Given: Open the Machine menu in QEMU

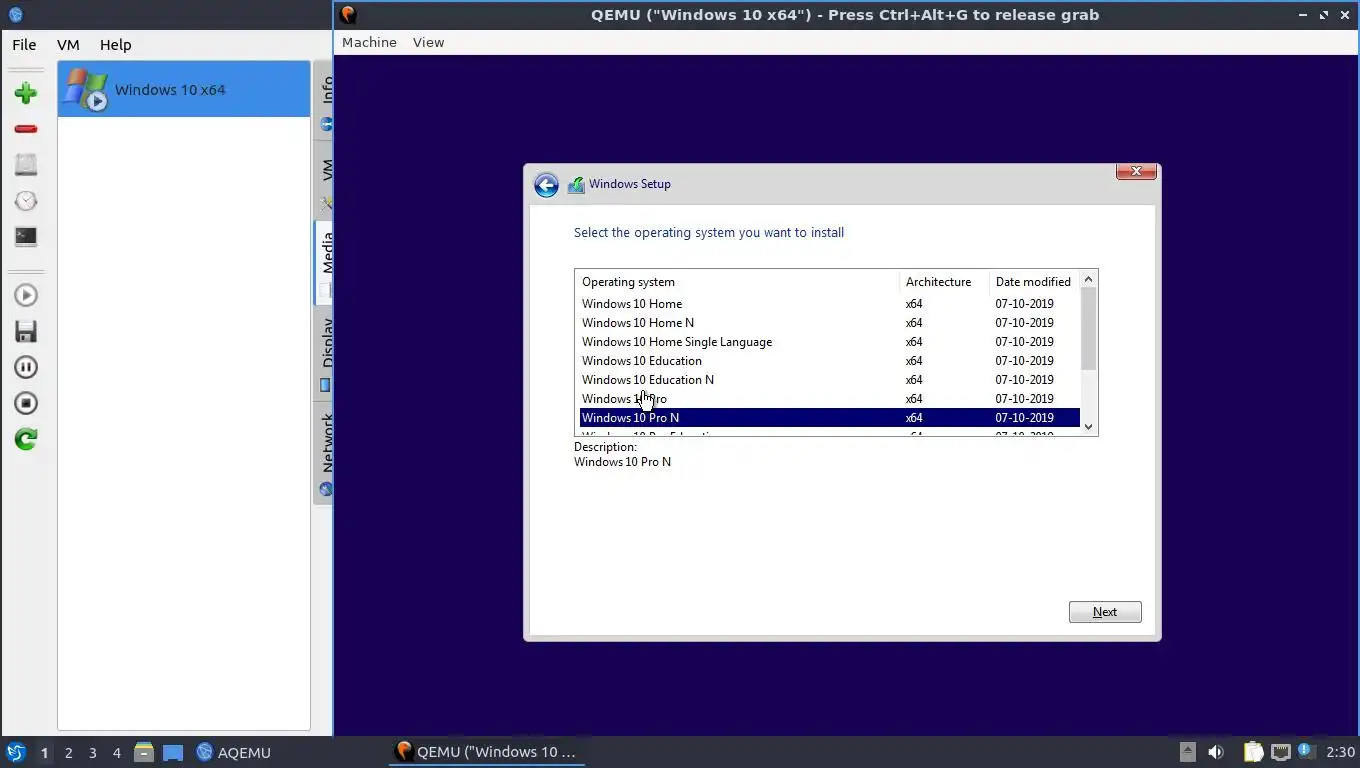Looking at the screenshot, I should 369,43.
